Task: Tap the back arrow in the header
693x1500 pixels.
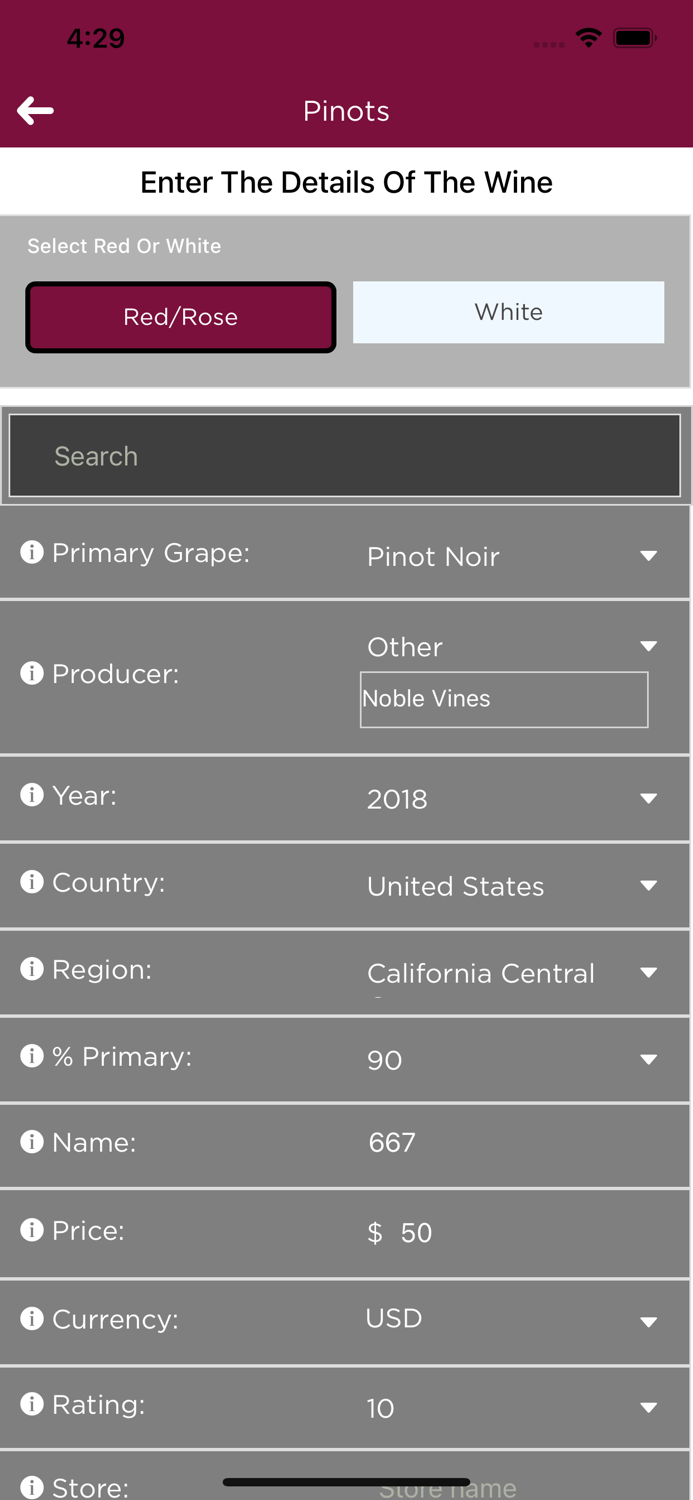Action: coord(34,110)
